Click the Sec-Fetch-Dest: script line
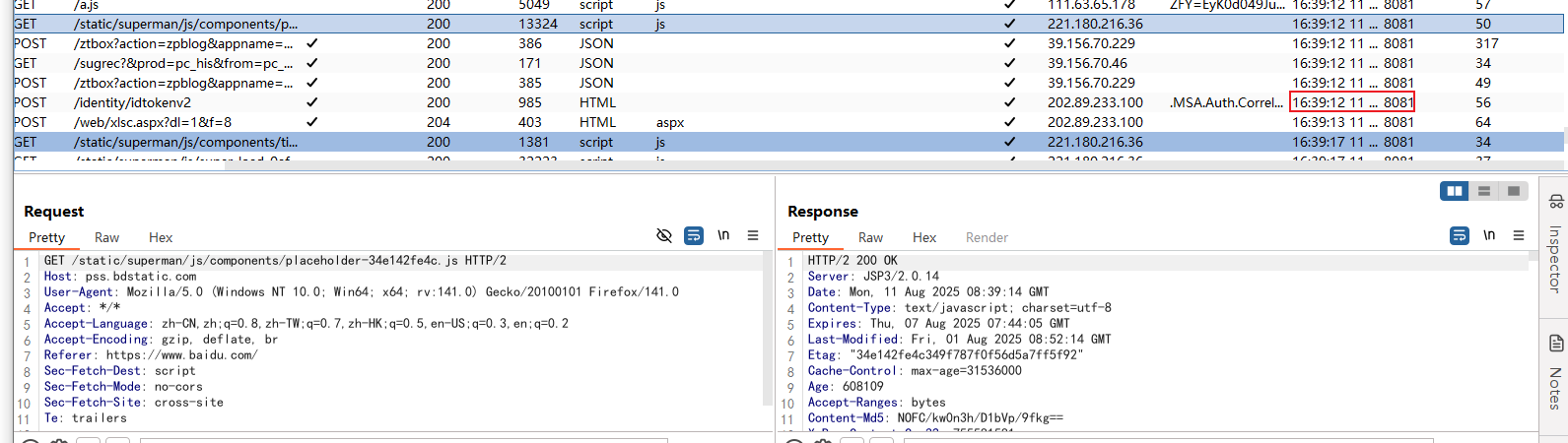 [x=119, y=371]
